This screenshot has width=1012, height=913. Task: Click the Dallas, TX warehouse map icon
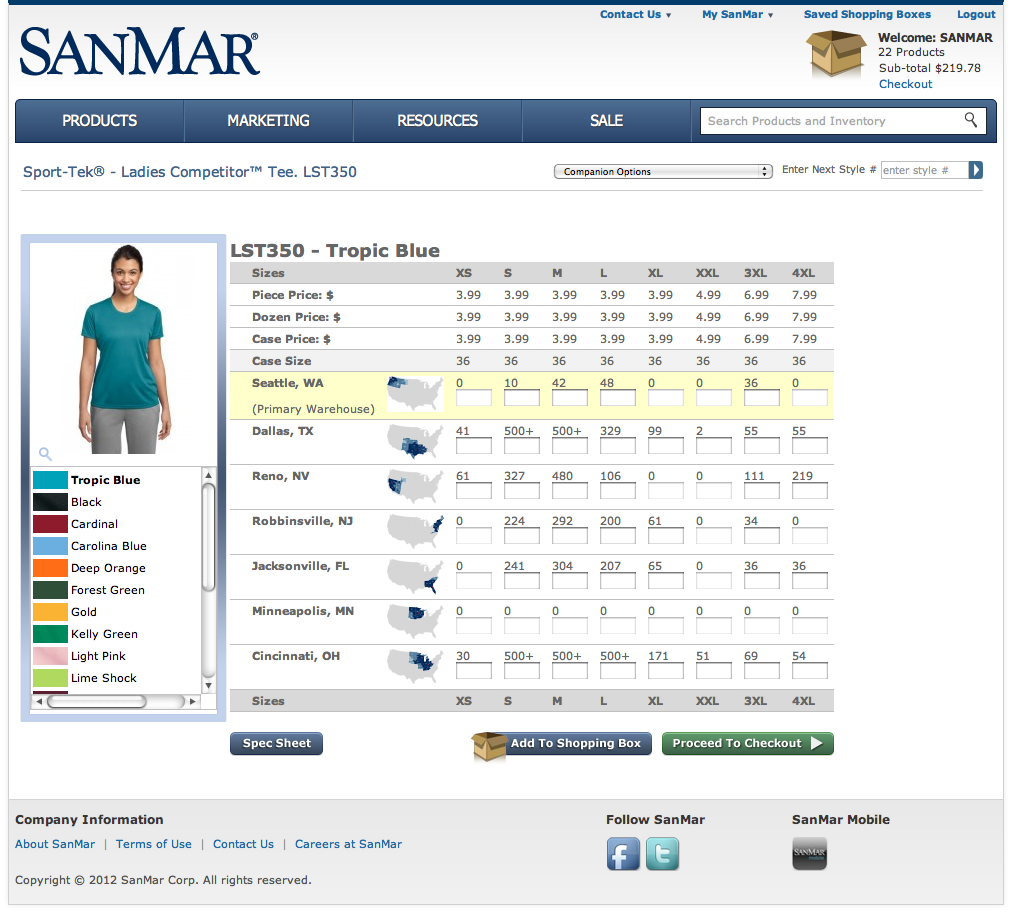(415, 441)
